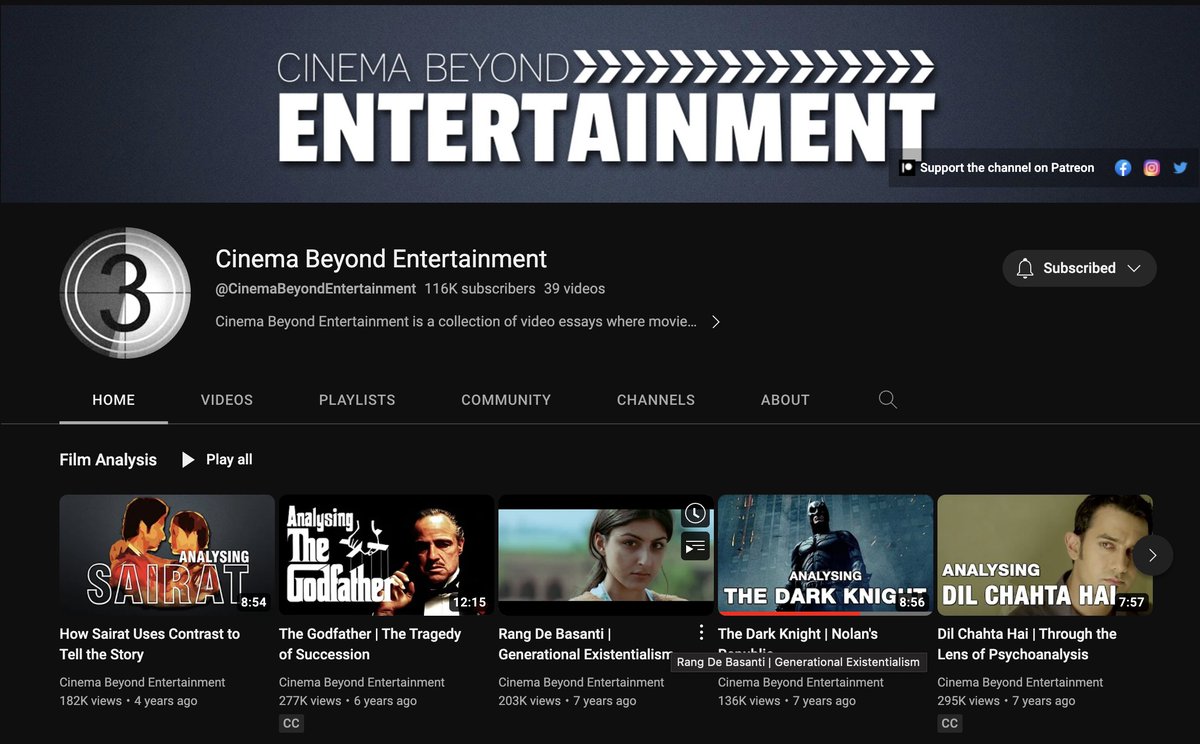Viewport: 1200px width, 744px height.
Task: Open The Godfather video thumbnail
Action: click(x=386, y=555)
